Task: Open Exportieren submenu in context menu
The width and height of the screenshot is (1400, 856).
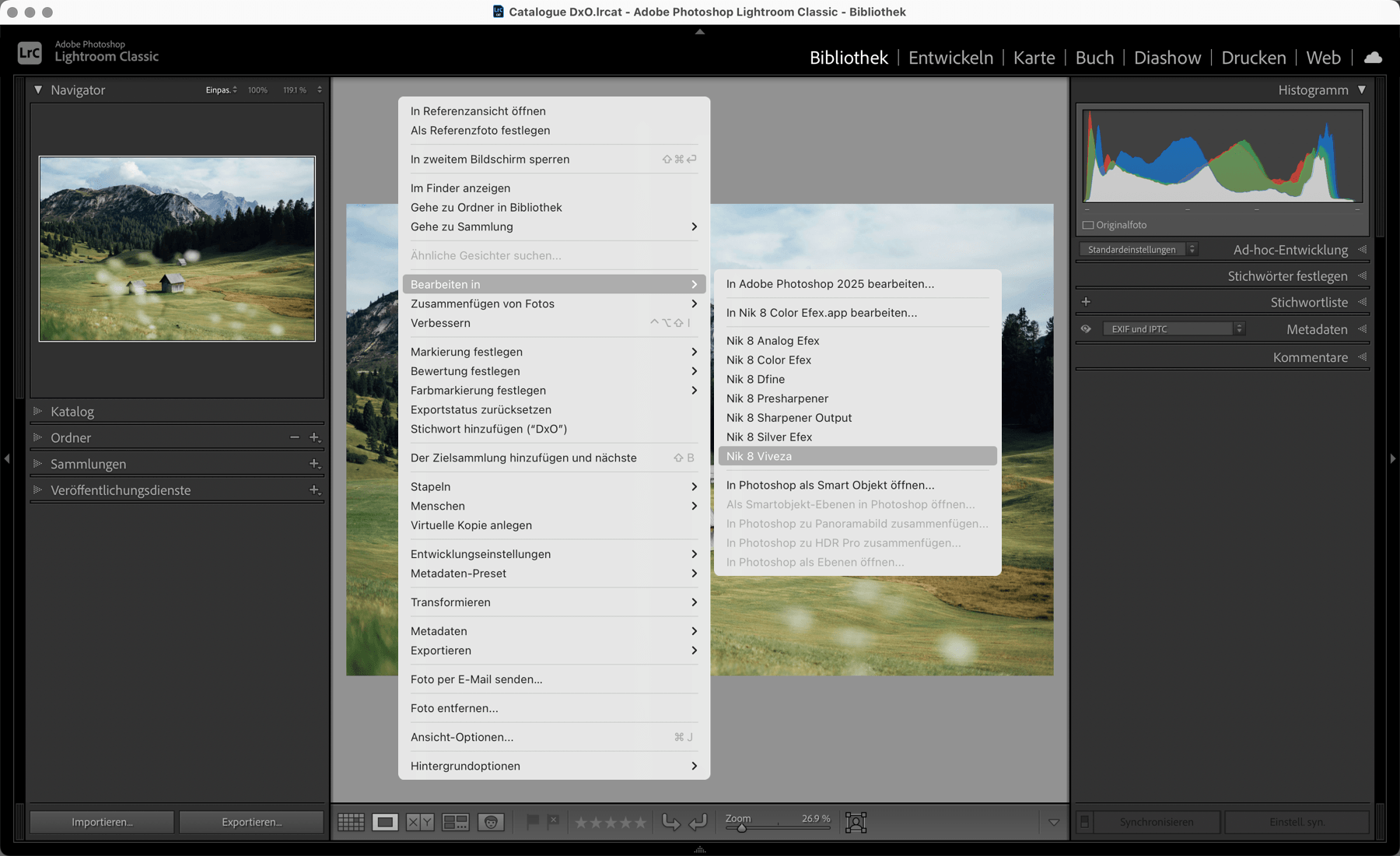Action: pos(554,651)
